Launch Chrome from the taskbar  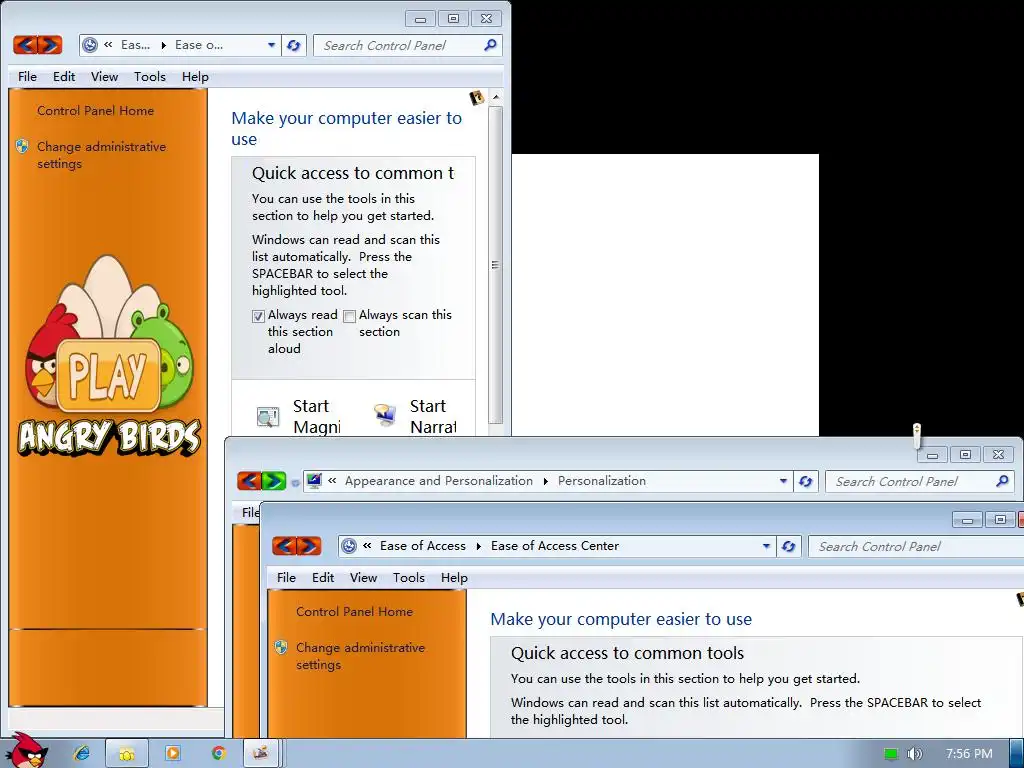pos(218,754)
